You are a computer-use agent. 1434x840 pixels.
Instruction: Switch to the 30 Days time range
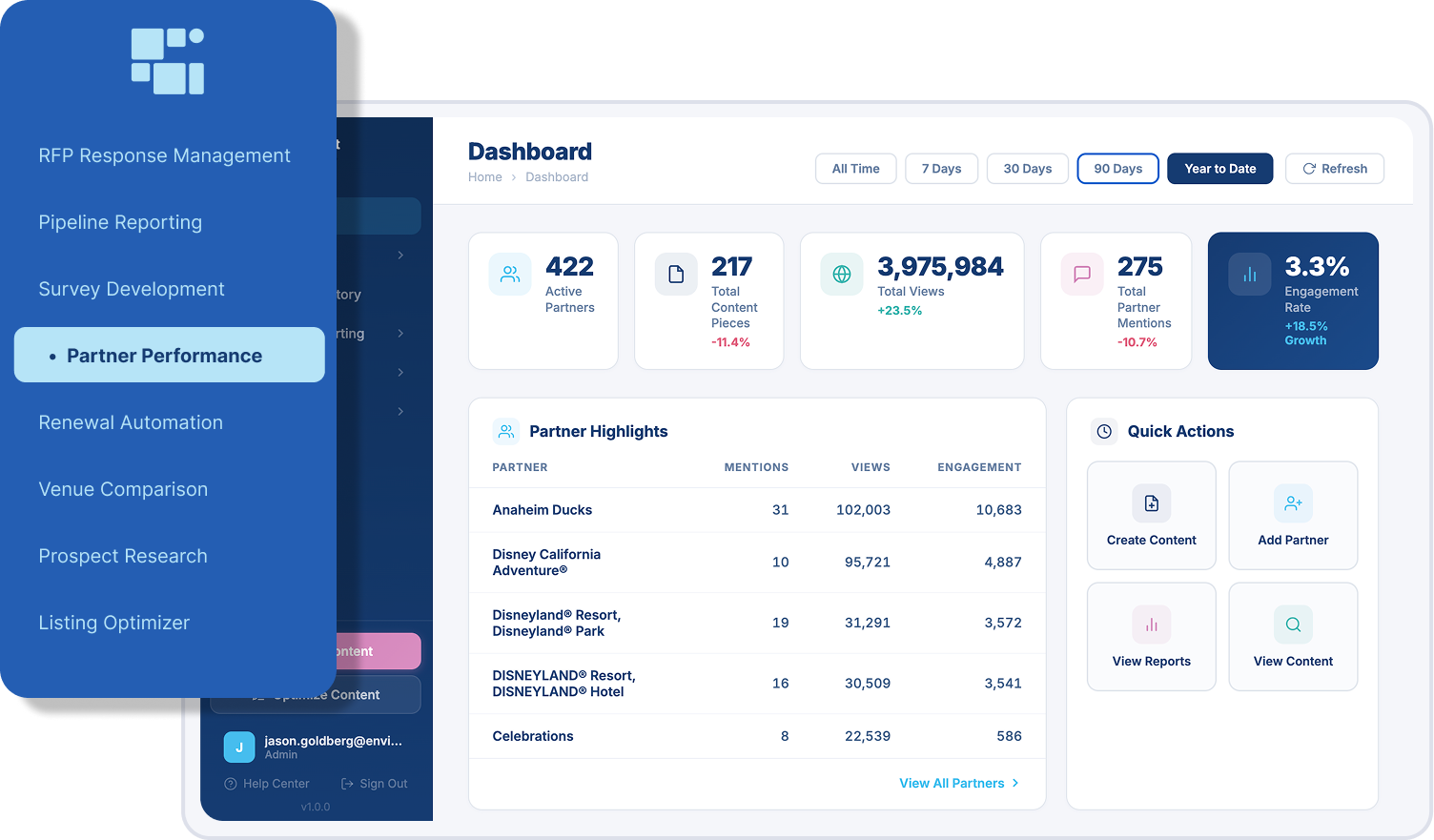coord(1027,168)
